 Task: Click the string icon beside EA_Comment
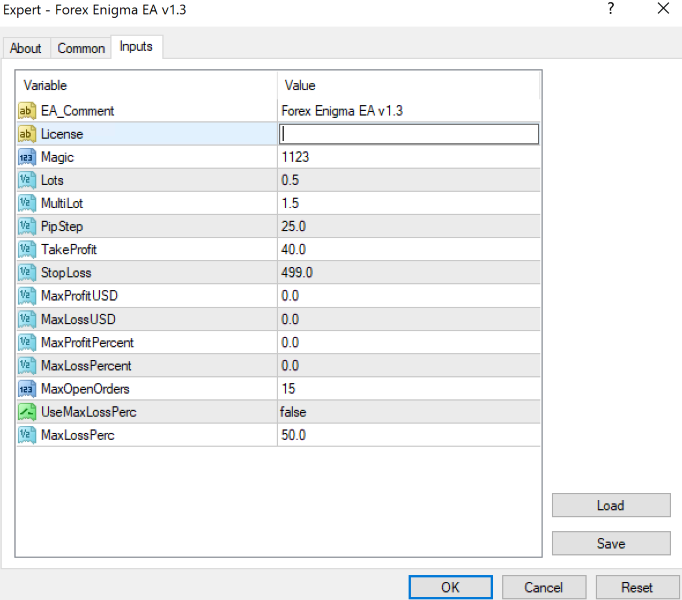coord(27,111)
